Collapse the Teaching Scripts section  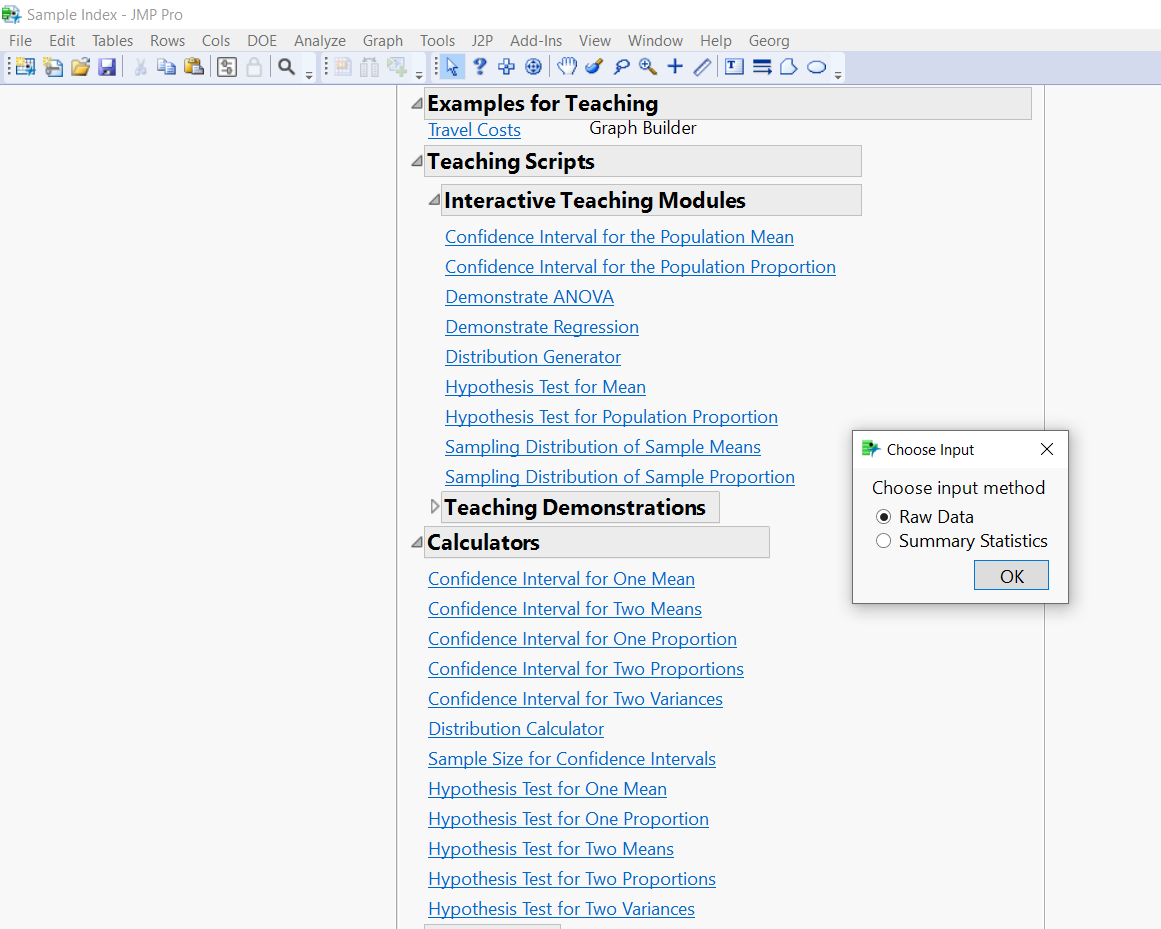[418, 161]
